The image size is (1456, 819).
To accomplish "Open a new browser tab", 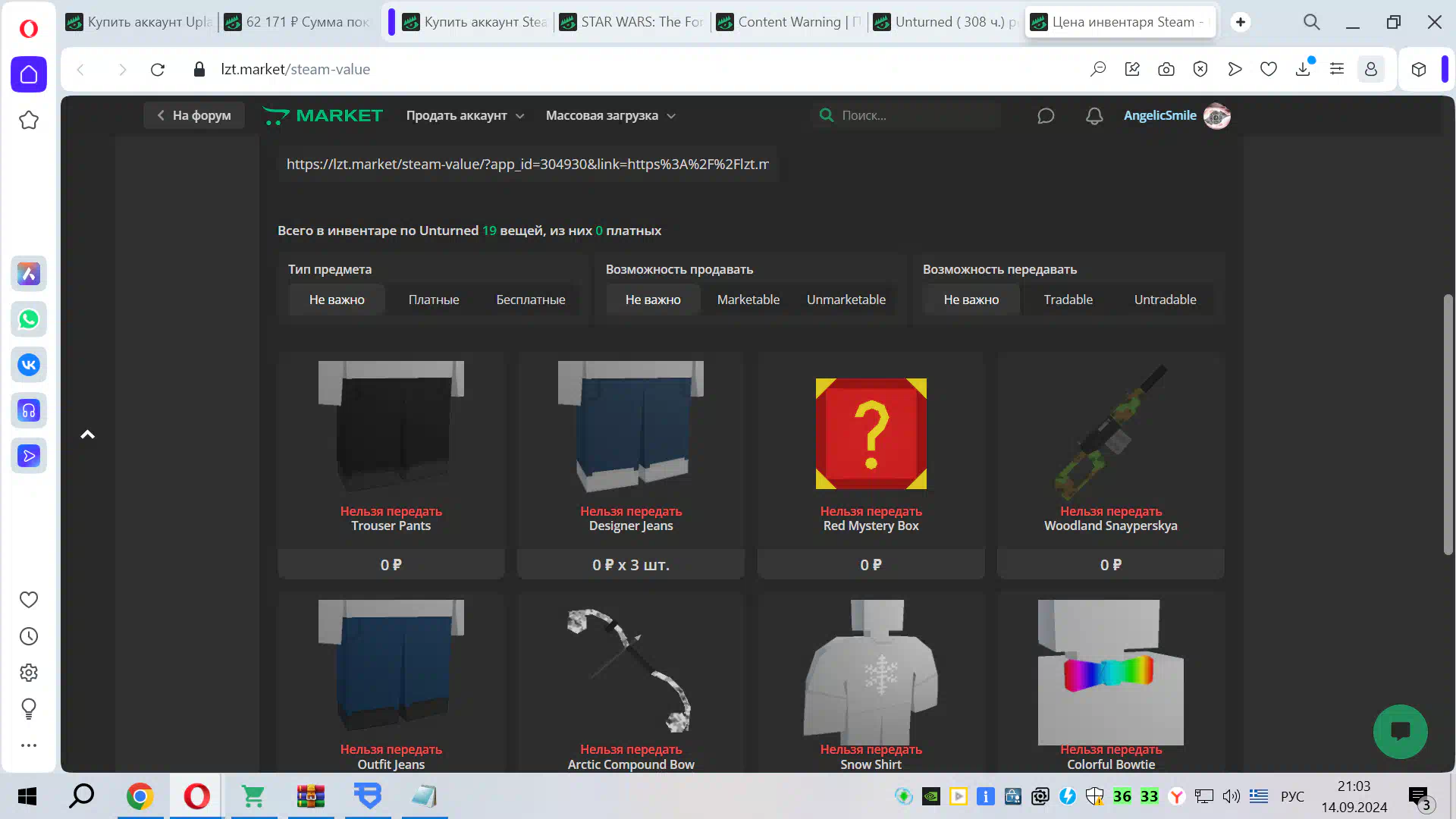I will (1241, 22).
